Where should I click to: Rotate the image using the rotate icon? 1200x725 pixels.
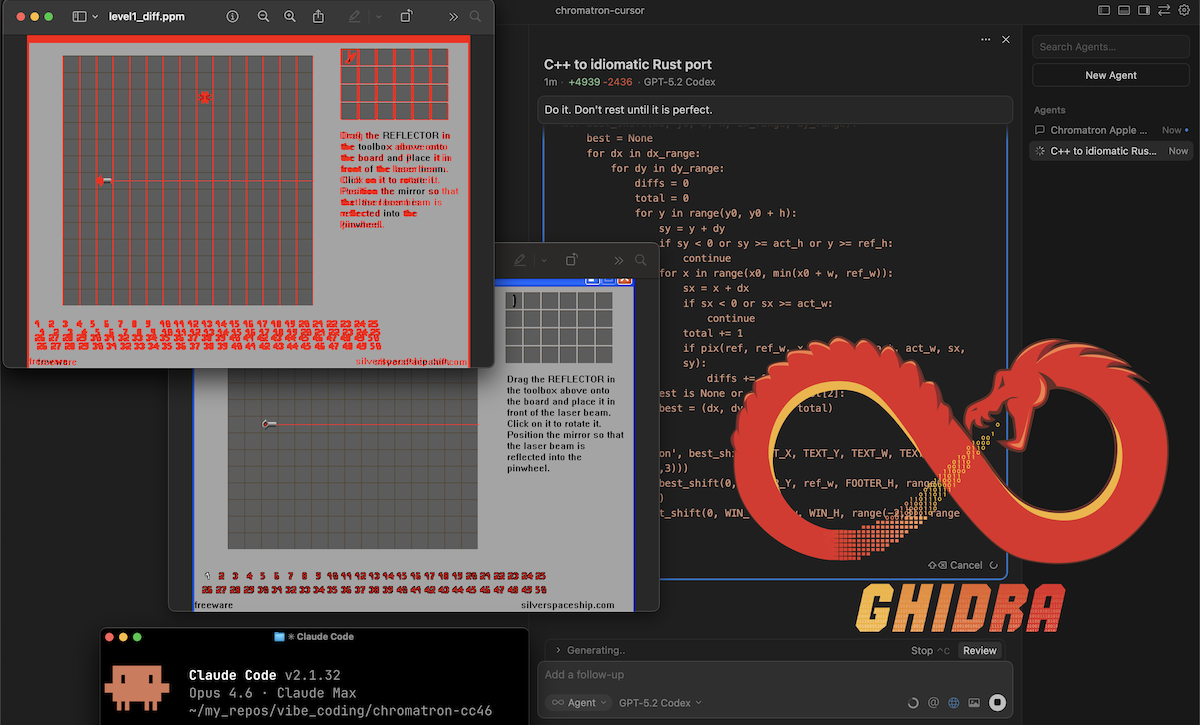coord(407,16)
